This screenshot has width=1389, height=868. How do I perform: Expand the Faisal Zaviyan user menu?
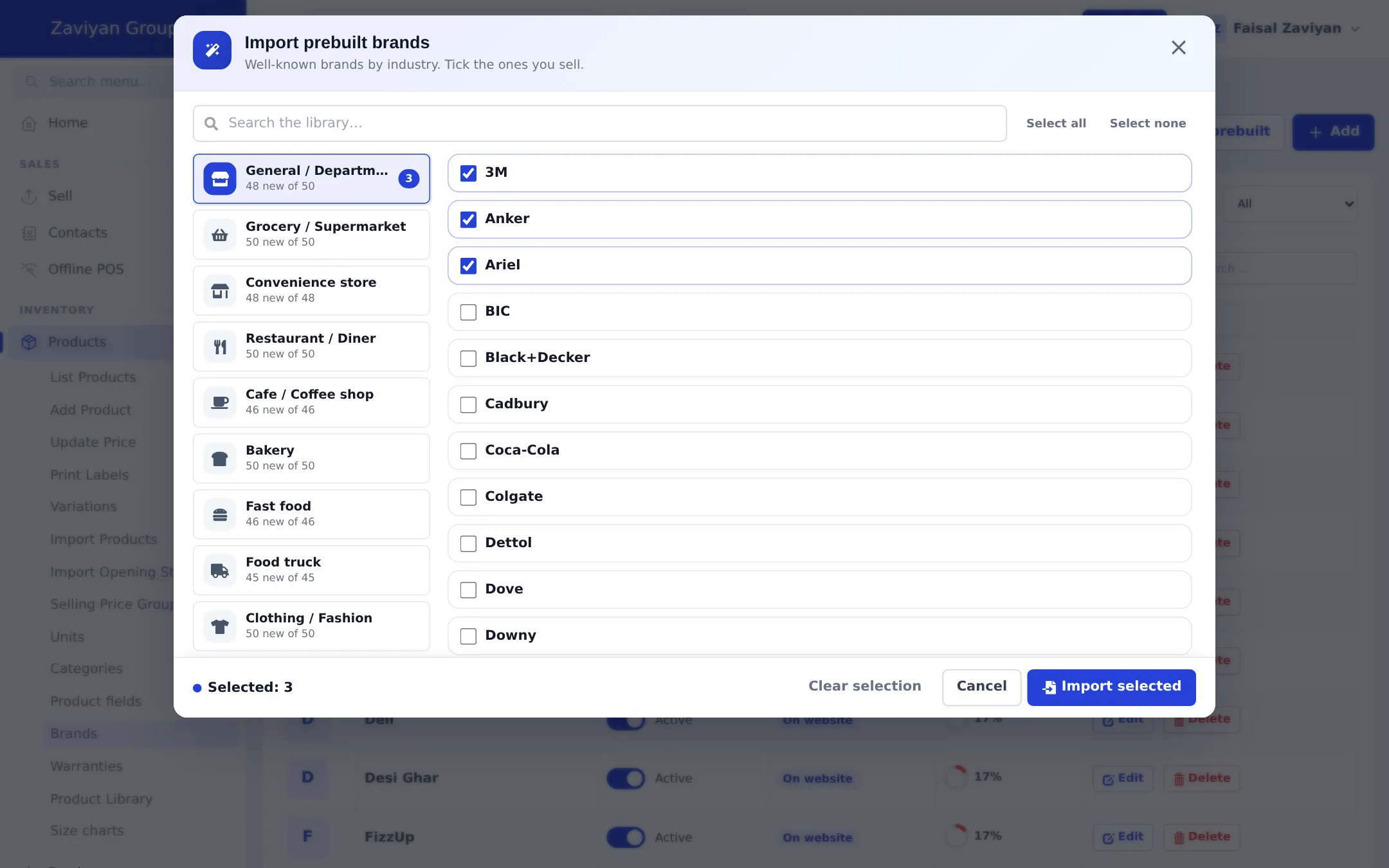coord(1287,28)
